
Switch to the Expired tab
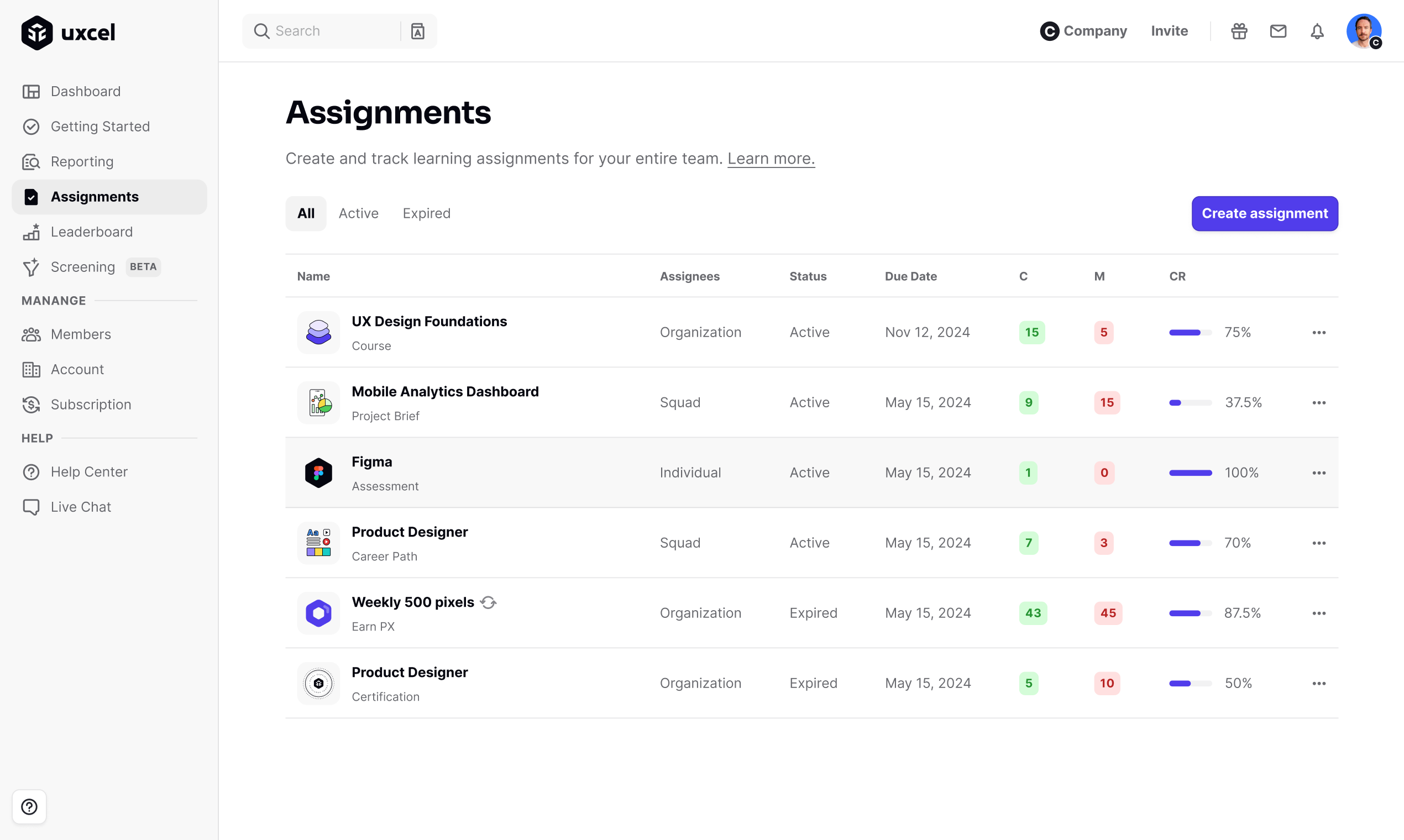[426, 213]
